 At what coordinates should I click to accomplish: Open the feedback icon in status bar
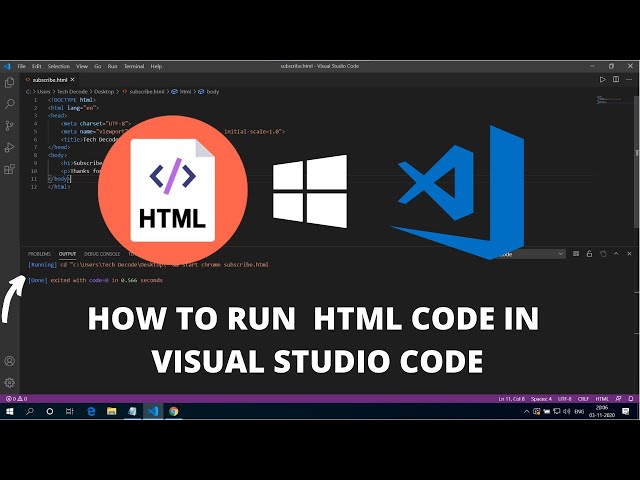click(x=619, y=399)
